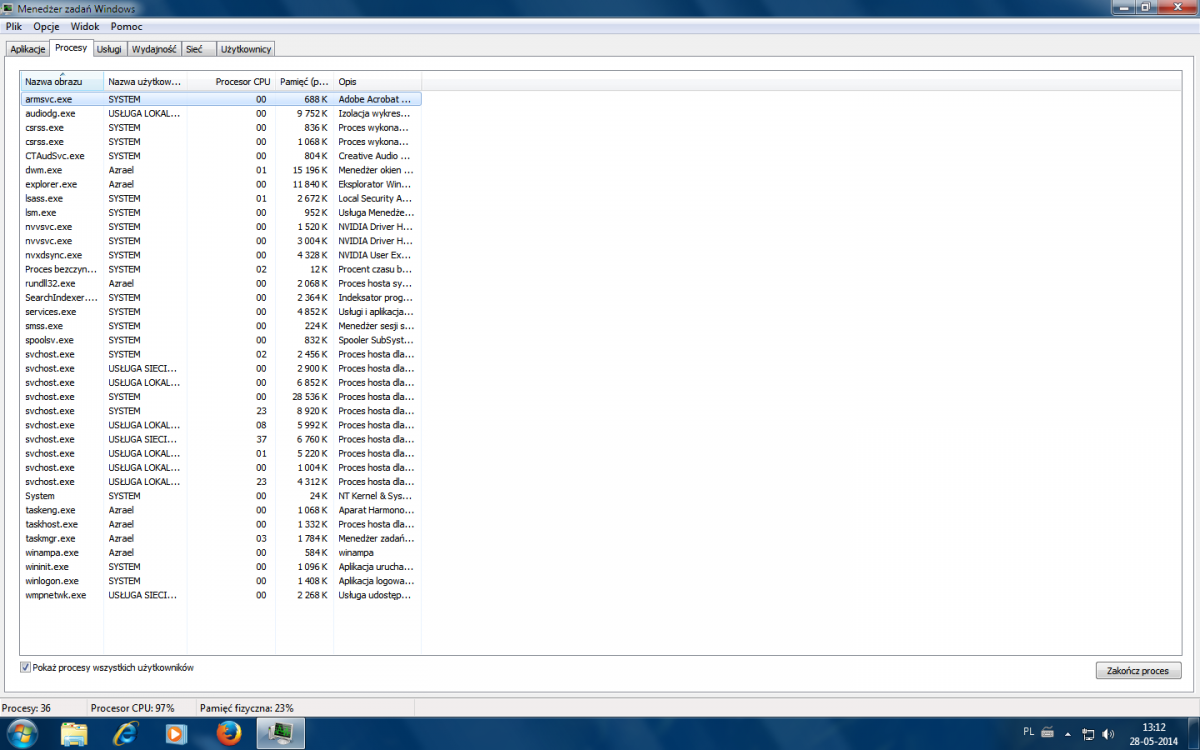Open the Windows Start menu orb
Image resolution: width=1200 pixels, height=750 pixels.
[x=20, y=733]
